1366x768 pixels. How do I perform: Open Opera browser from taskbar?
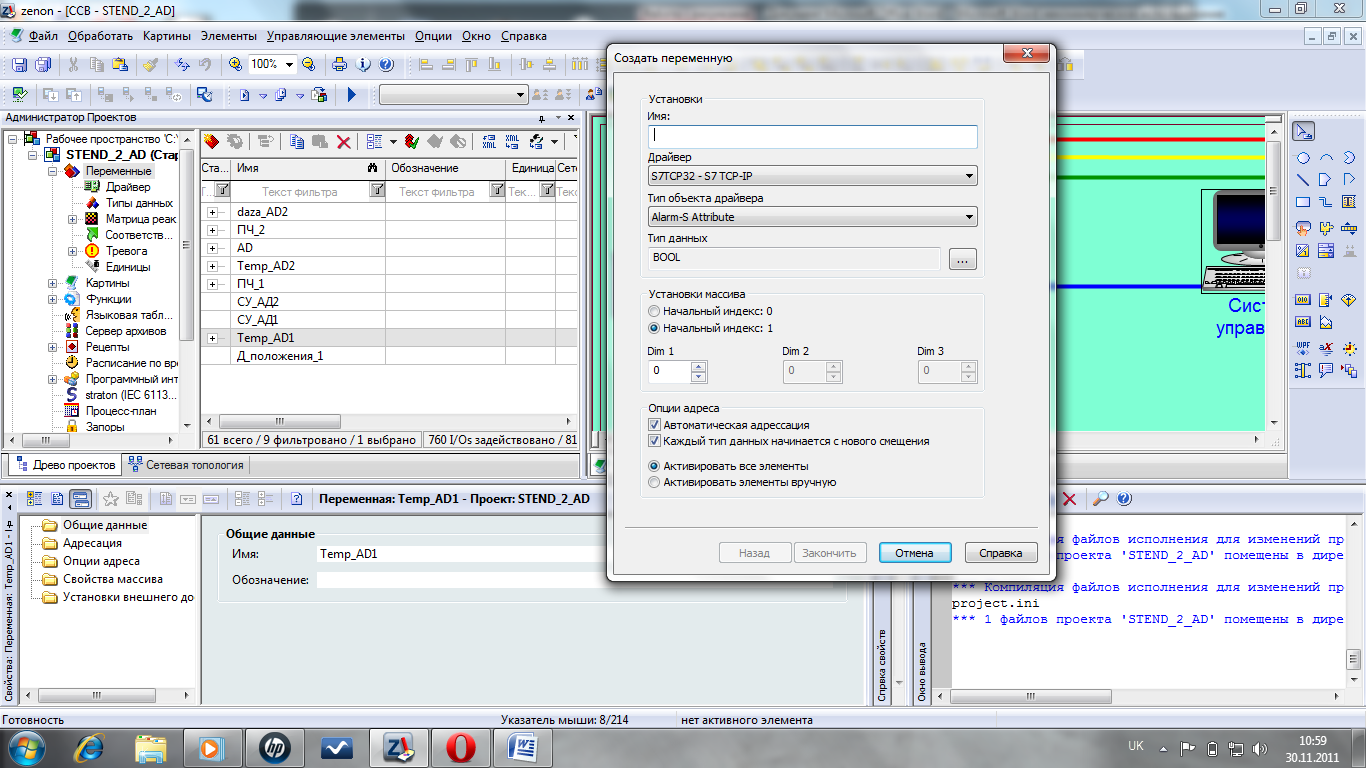pos(460,747)
